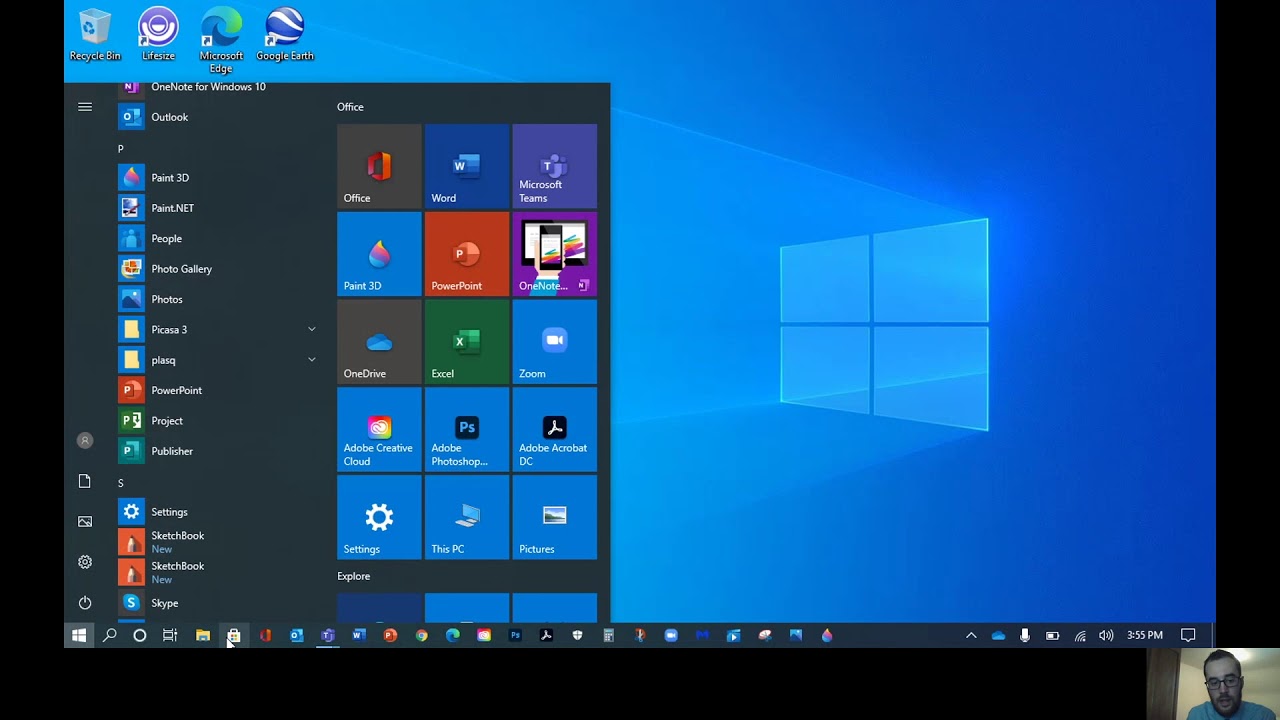Open the This PC tile
Screen dimensions: 1280x720
click(x=467, y=517)
